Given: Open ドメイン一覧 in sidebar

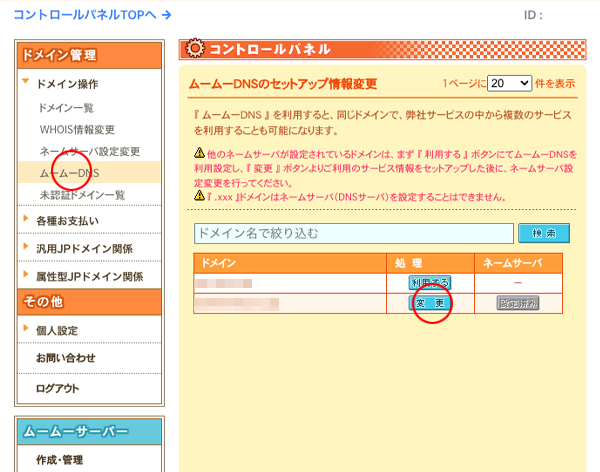Looking at the screenshot, I should pos(66,108).
